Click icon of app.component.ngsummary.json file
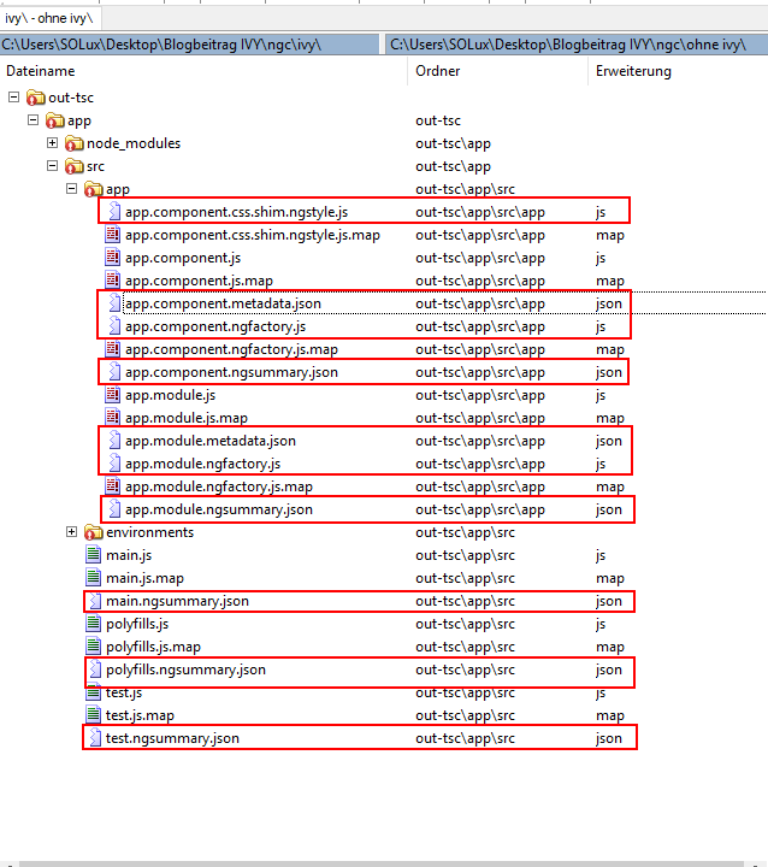This screenshot has height=867, width=768. (x=113, y=372)
